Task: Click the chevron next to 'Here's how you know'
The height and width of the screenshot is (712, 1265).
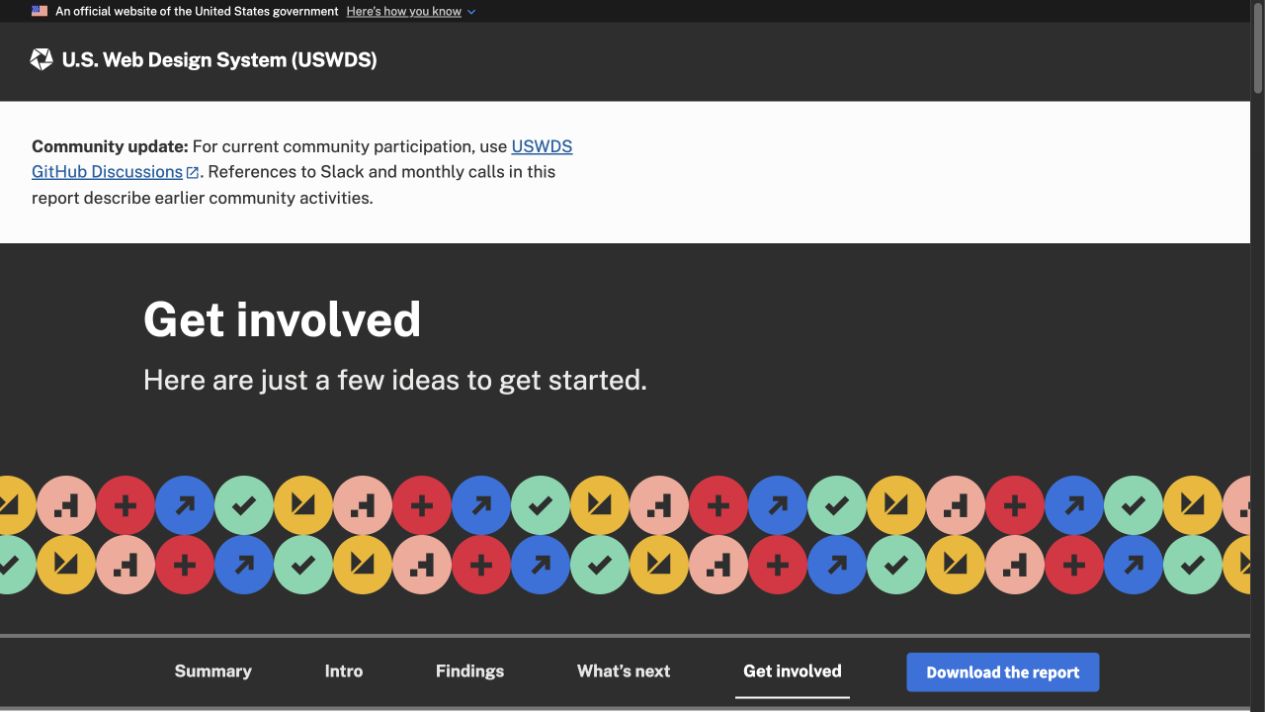Action: click(x=471, y=12)
